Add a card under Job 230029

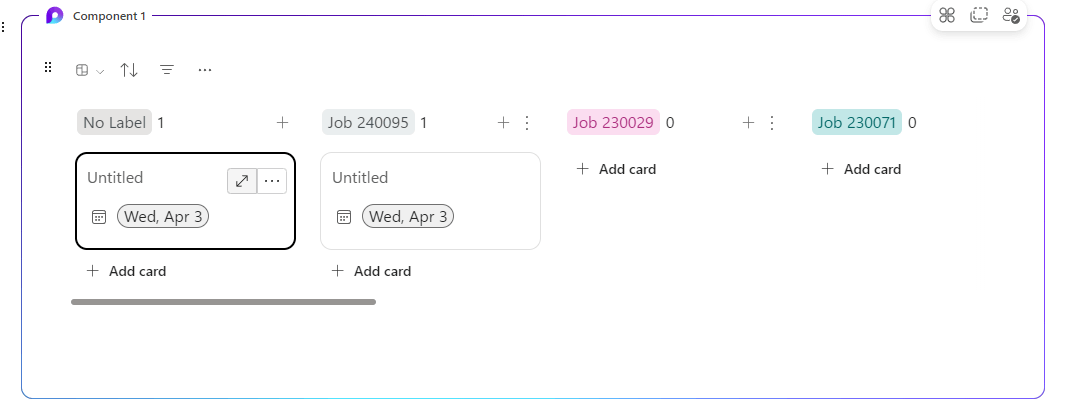pyautogui.click(x=617, y=169)
